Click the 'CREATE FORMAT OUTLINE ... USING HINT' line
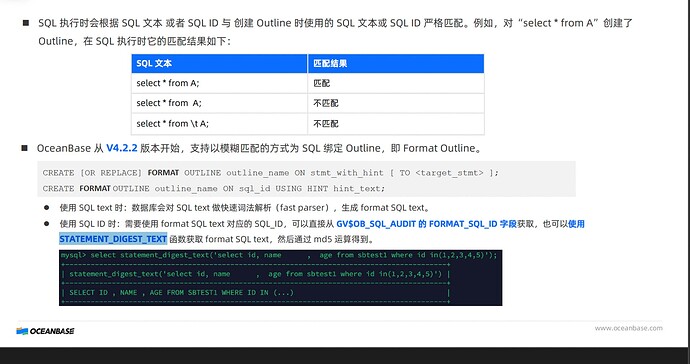 point(213,188)
